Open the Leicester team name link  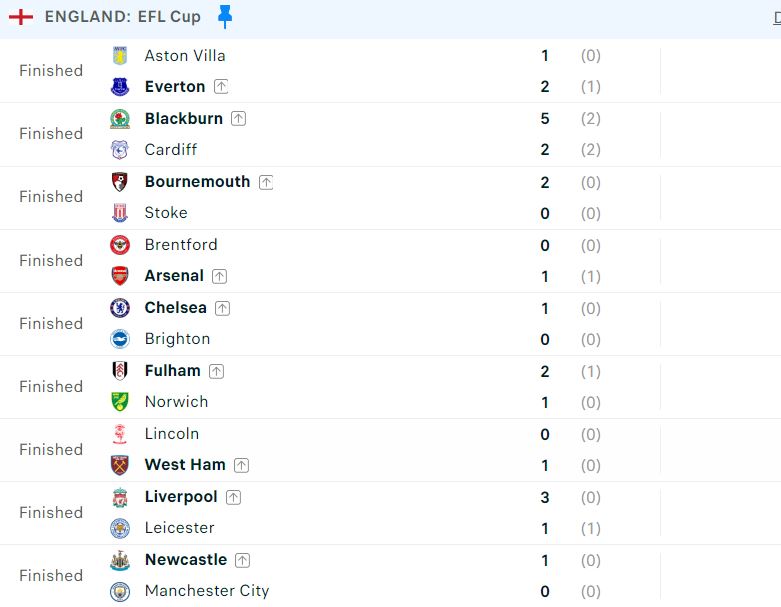pos(179,528)
